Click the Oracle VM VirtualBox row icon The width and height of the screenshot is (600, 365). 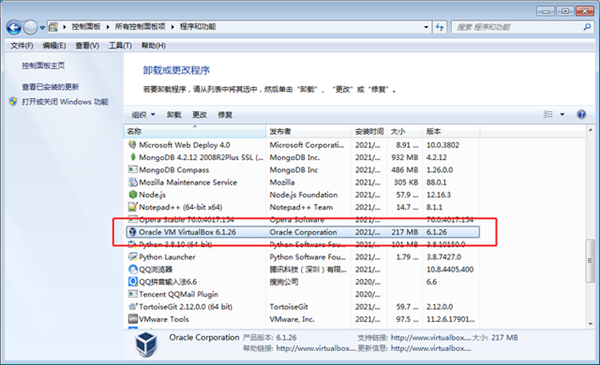[x=132, y=232]
